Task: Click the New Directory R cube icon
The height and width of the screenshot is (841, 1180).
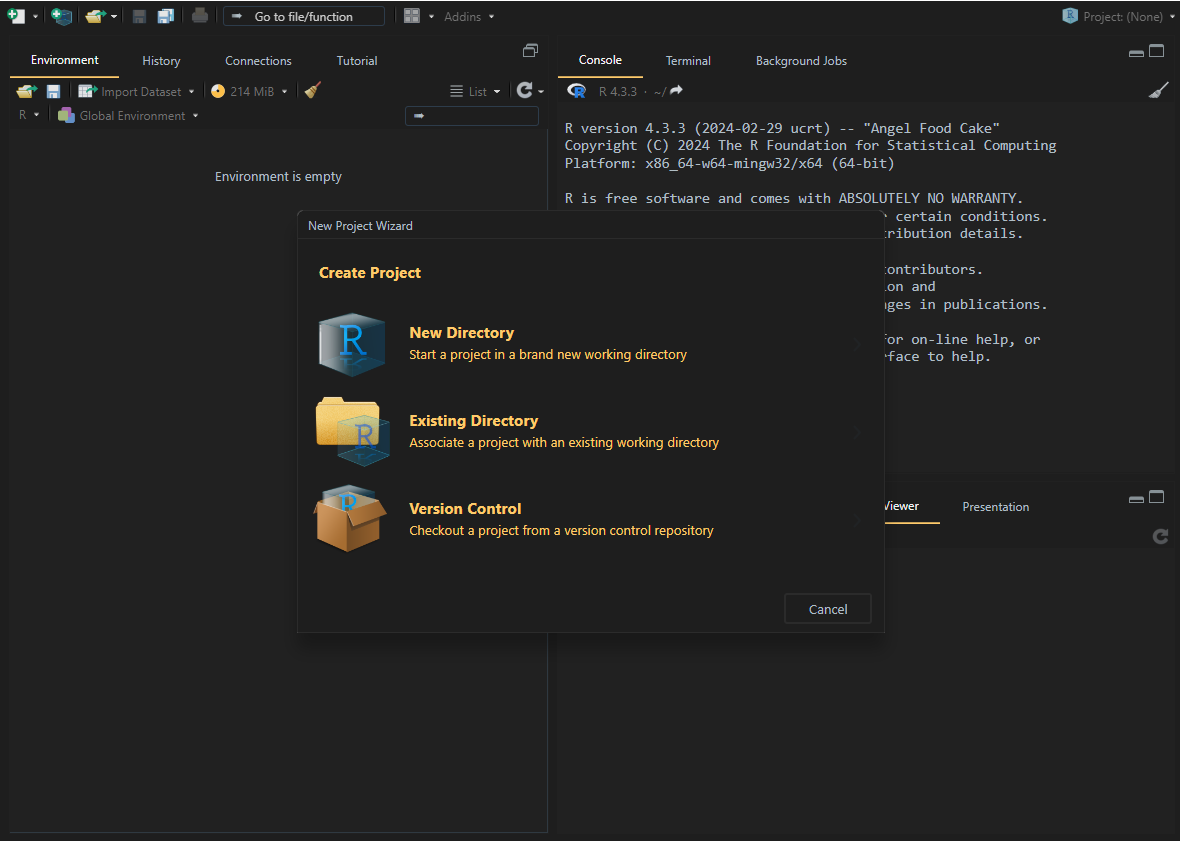Action: click(351, 345)
